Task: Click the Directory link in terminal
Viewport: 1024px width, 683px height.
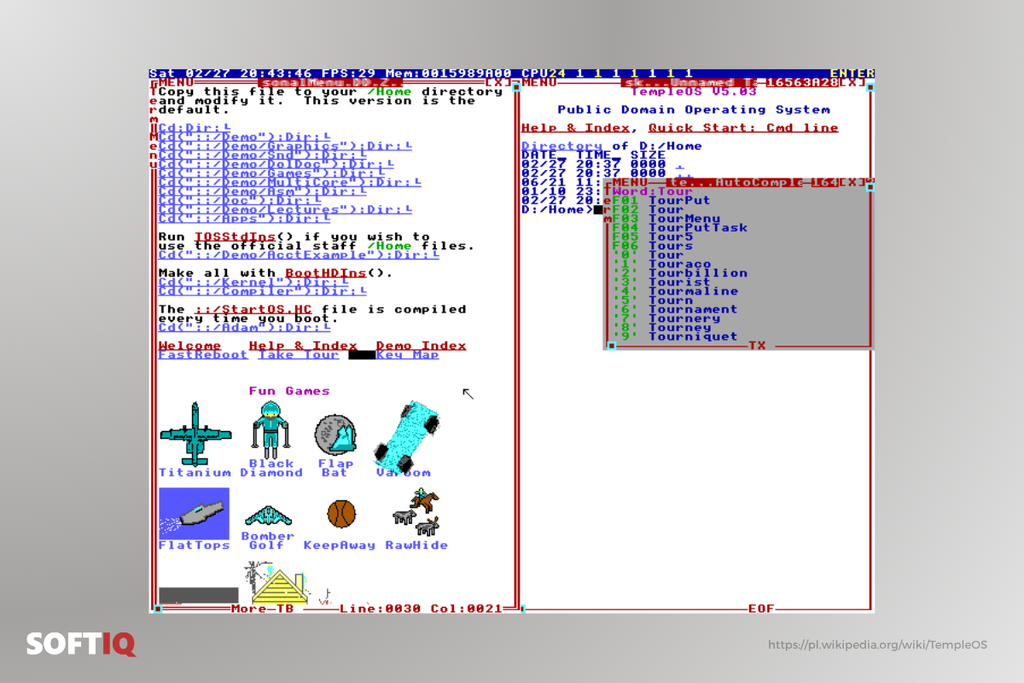Action: [x=562, y=146]
